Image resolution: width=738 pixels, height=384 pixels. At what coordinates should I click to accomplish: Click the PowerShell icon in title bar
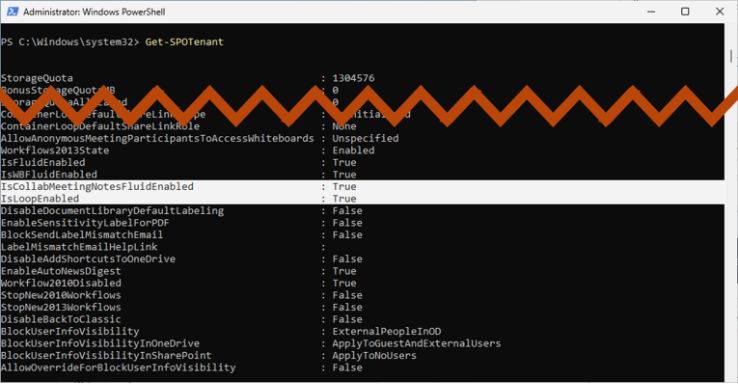(x=12, y=11)
